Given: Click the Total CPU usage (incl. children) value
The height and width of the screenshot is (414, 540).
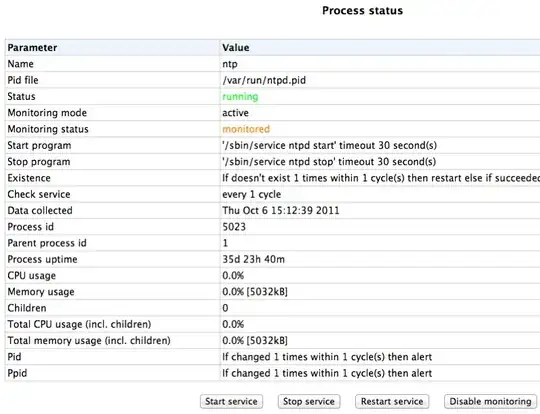Looking at the screenshot, I should tap(233, 324).
